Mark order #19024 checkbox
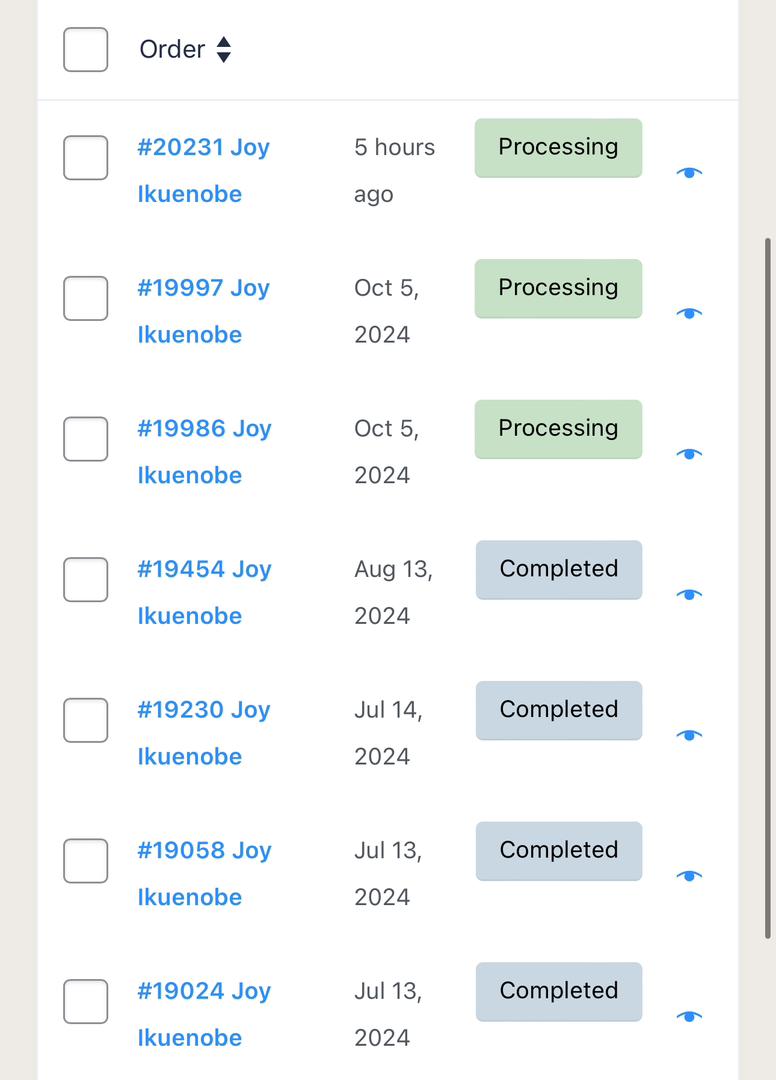Viewport: 776px width, 1080px height. tap(86, 1002)
